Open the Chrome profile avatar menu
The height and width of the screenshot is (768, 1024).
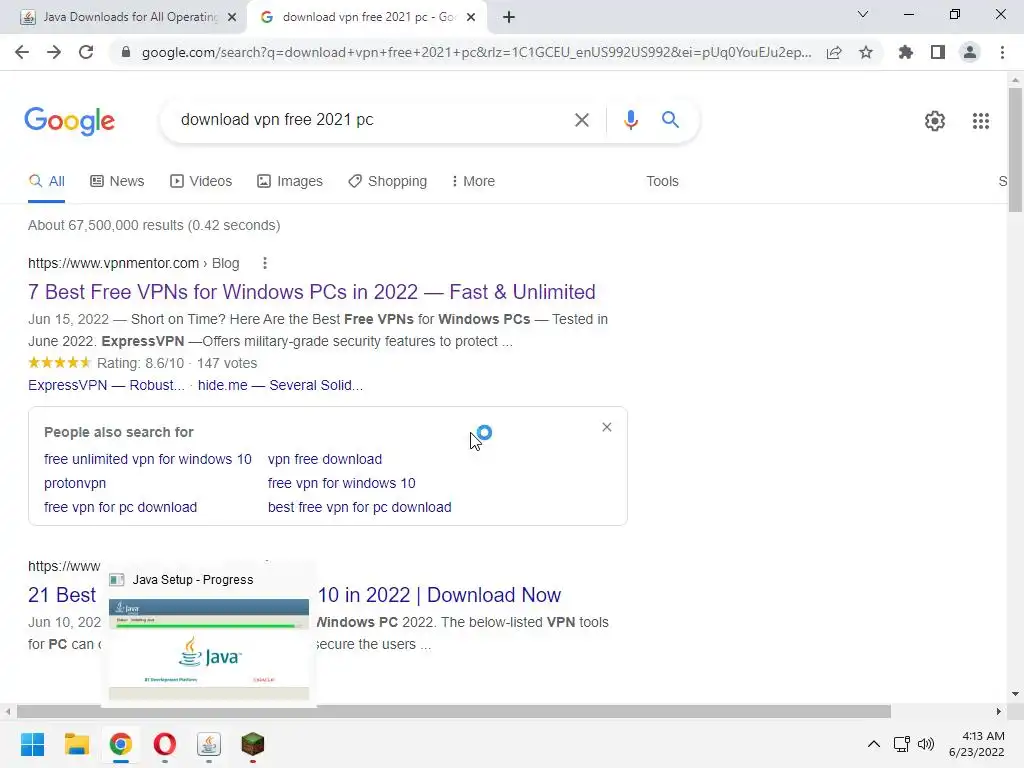(x=970, y=52)
